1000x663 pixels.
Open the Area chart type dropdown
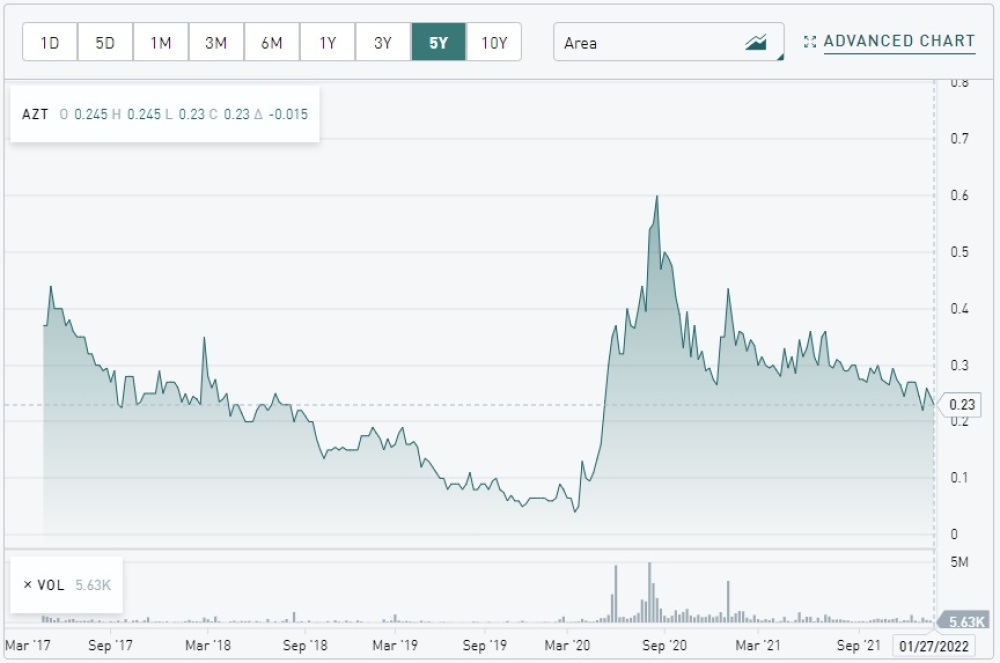coord(668,43)
